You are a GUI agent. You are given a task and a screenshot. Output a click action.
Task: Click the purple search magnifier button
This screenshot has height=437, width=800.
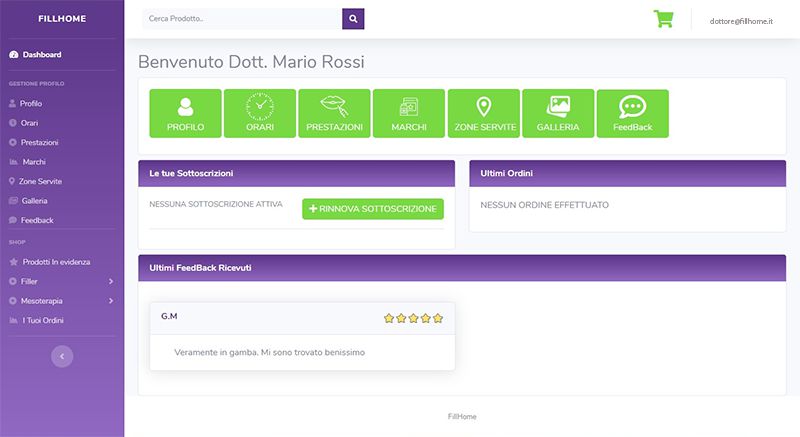pyautogui.click(x=353, y=19)
